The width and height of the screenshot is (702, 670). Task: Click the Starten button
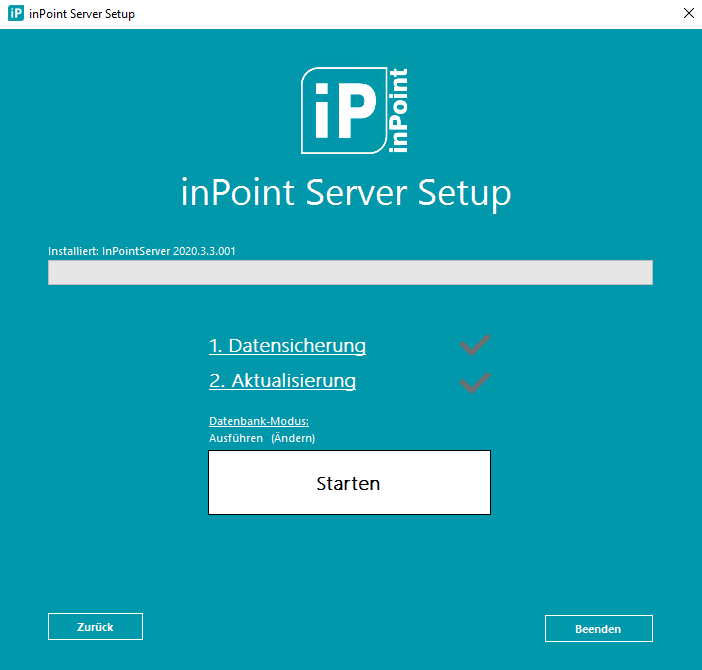(349, 482)
